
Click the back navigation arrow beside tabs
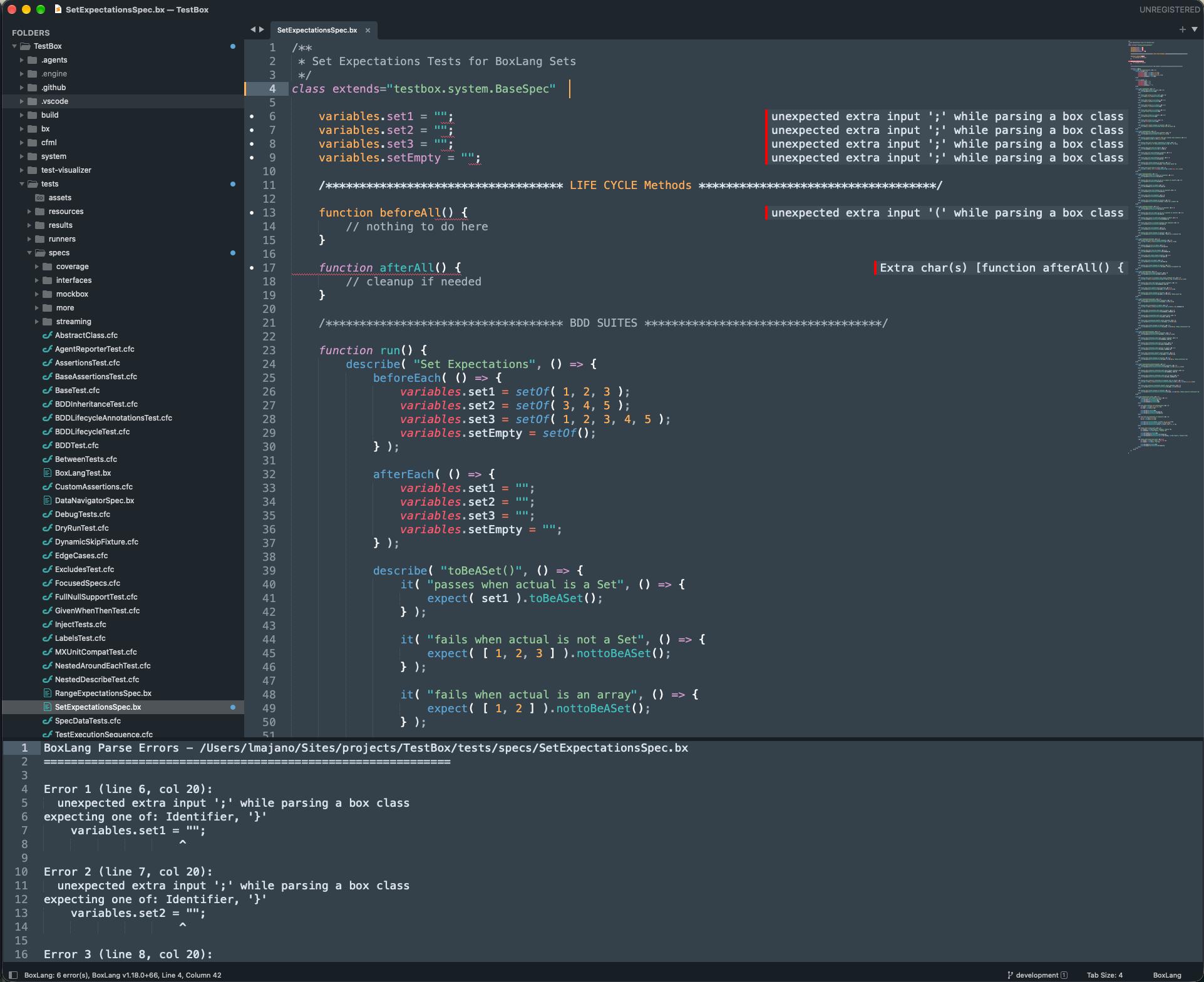pos(253,29)
